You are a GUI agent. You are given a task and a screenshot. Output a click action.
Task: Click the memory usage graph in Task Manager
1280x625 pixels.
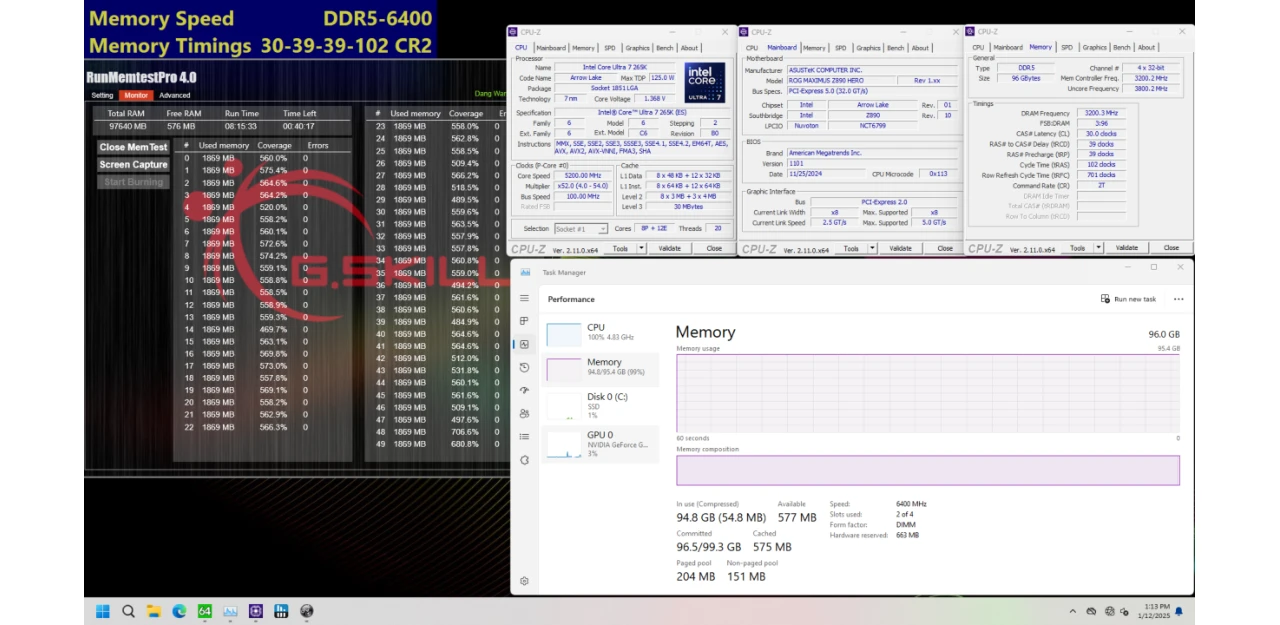pos(928,393)
